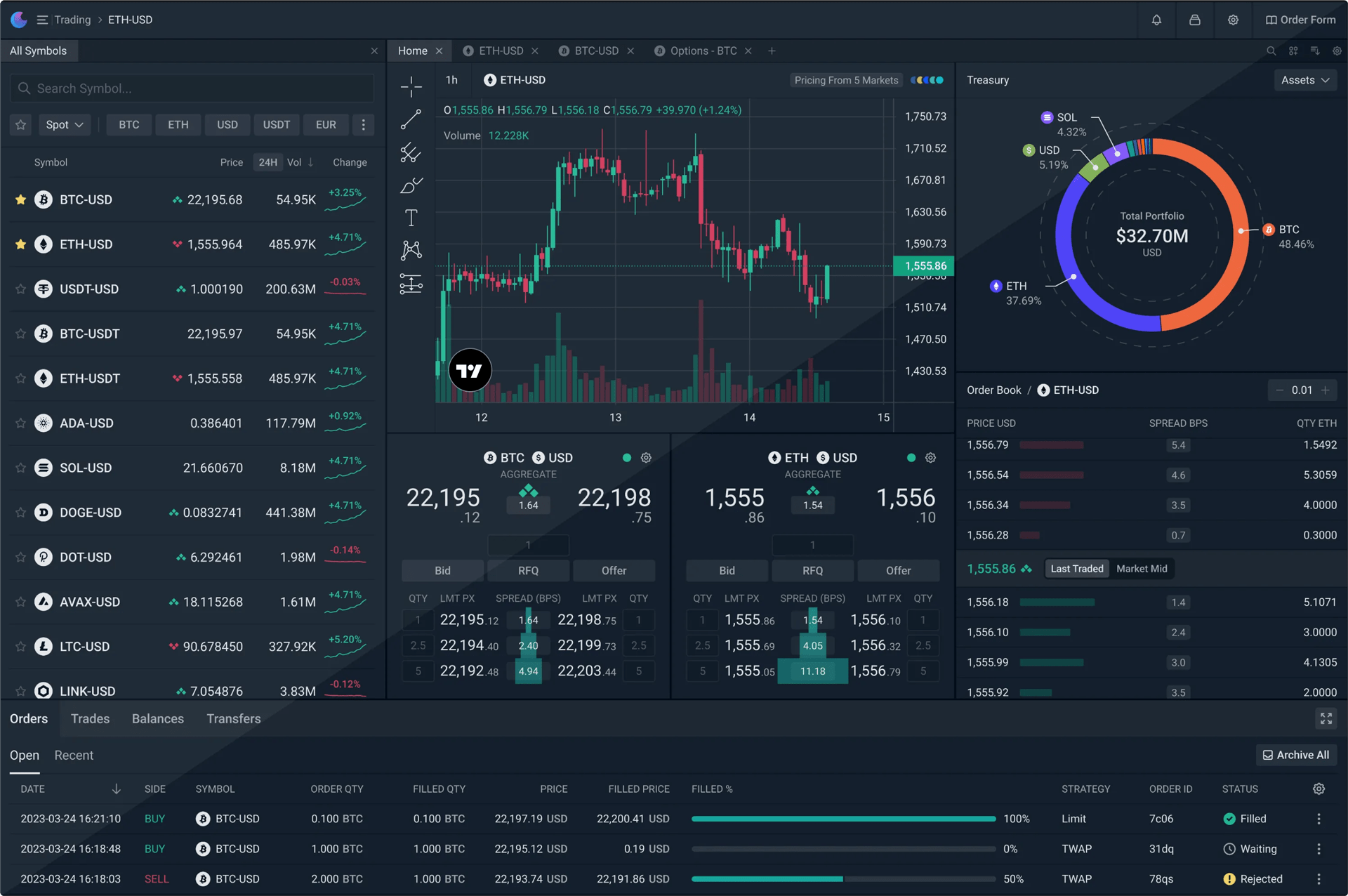Viewport: 1348px width, 896px height.
Task: Click the date column sort arrow
Action: [x=117, y=789]
